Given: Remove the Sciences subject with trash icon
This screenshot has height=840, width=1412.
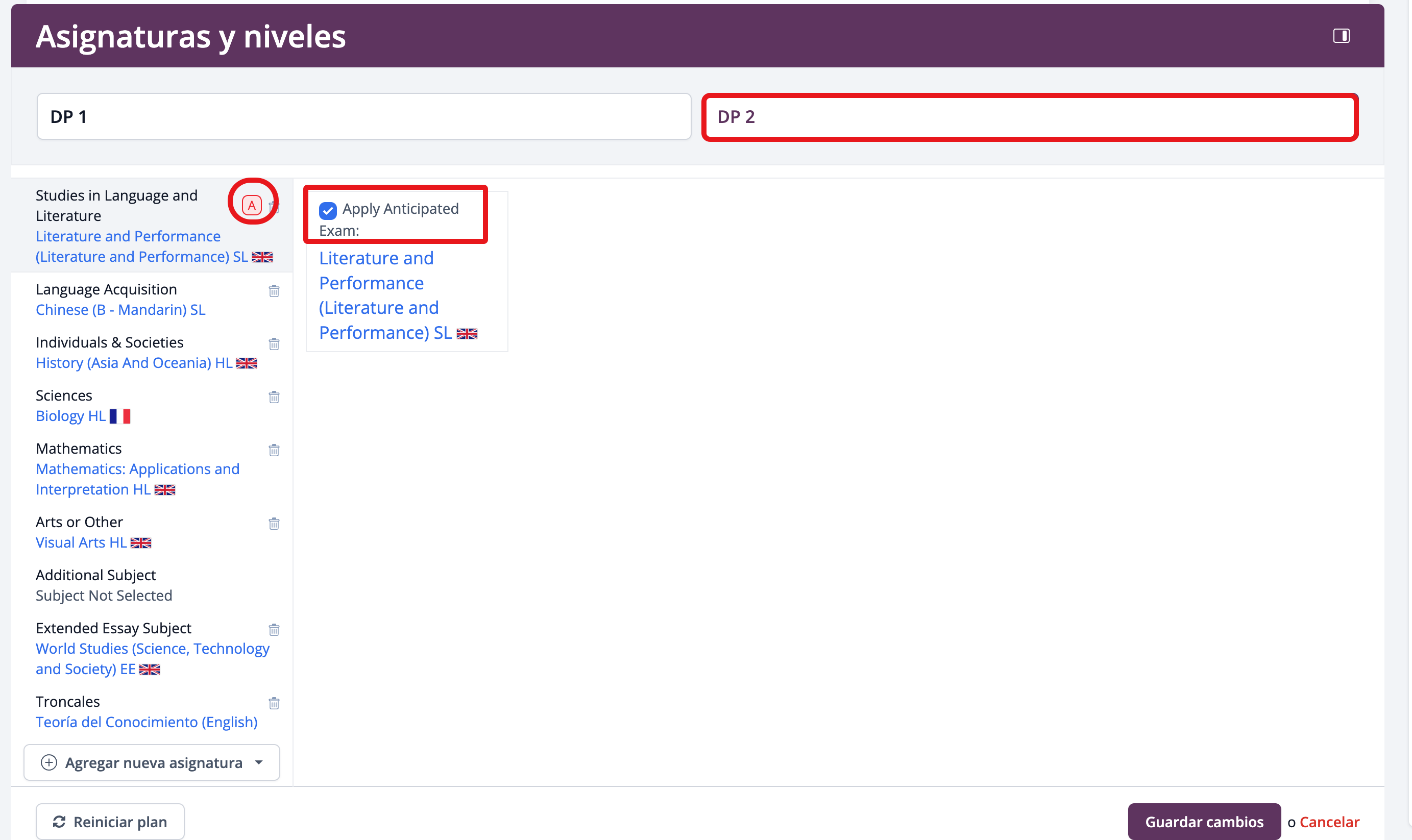Looking at the screenshot, I should pos(274,397).
